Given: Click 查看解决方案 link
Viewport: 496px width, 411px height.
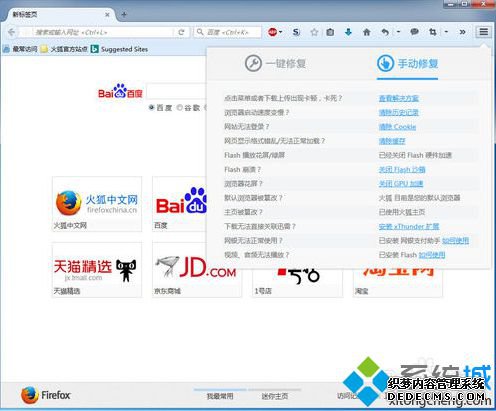Looking at the screenshot, I should pos(399,98).
